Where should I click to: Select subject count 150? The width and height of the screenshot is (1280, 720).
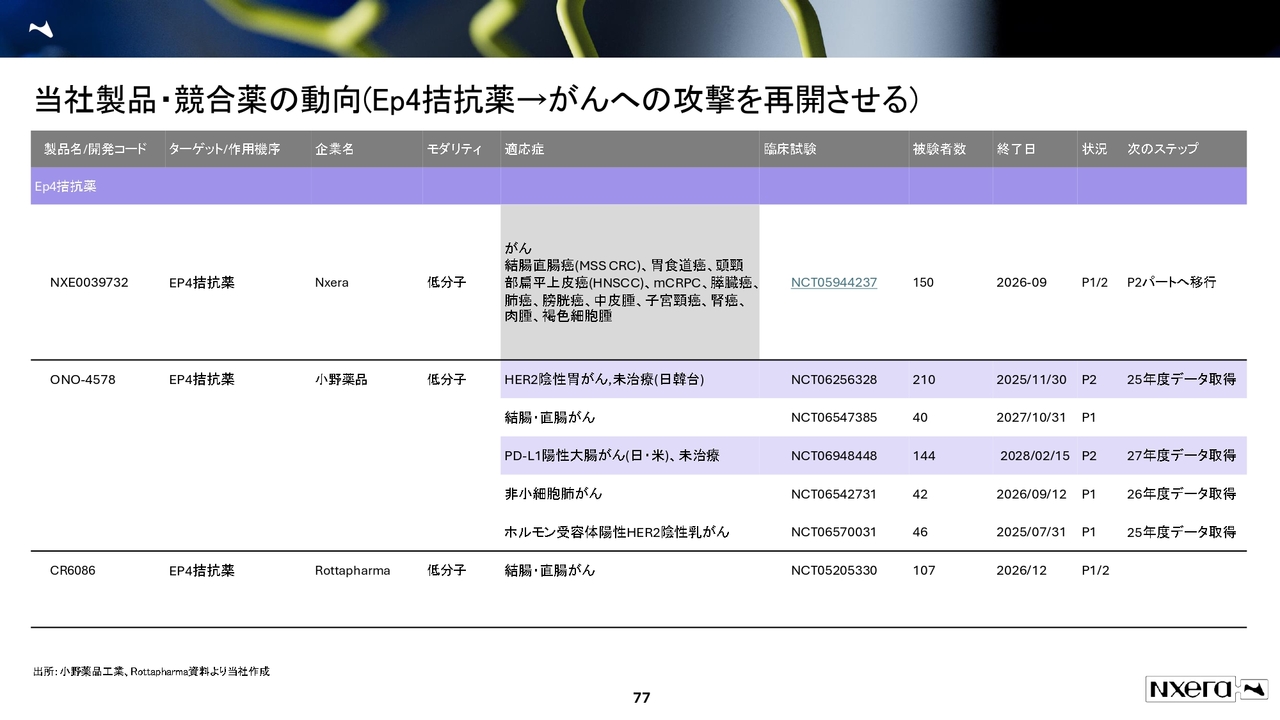click(x=923, y=282)
